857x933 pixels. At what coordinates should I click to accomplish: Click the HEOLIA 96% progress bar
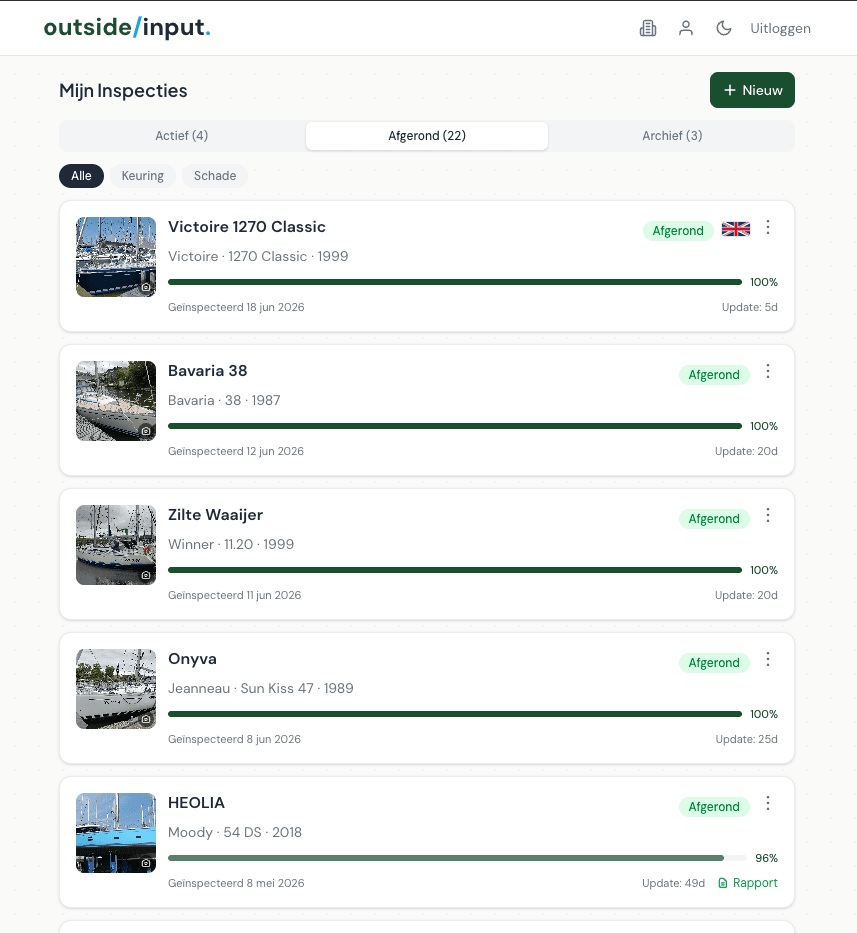coord(457,858)
